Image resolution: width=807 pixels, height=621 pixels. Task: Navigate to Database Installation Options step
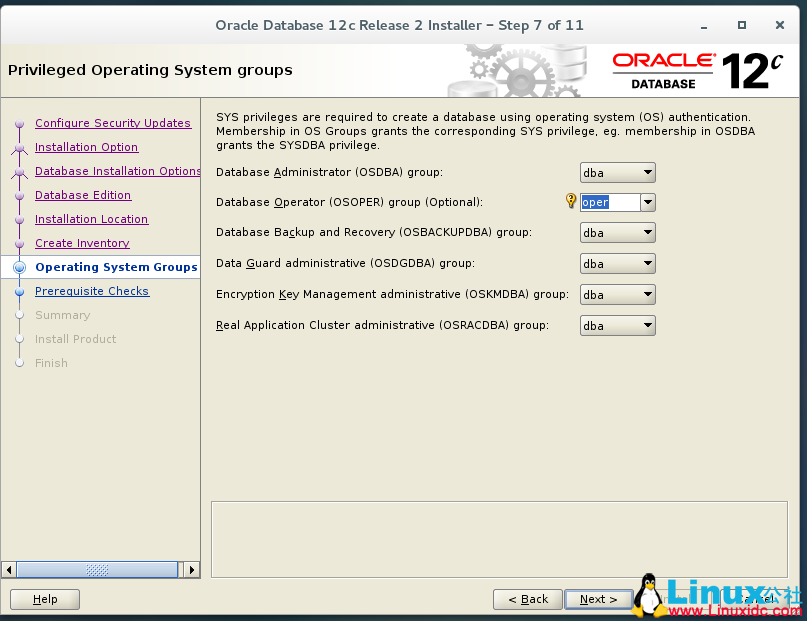[x=117, y=171]
